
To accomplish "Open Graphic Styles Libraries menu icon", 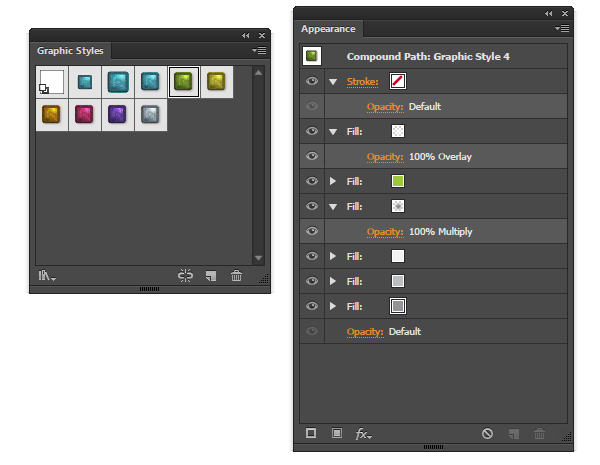I will pos(47,276).
